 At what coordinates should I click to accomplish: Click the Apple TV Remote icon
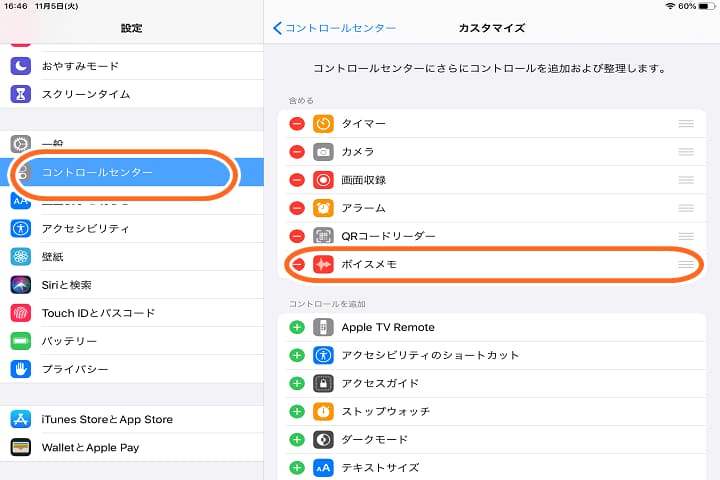coord(323,327)
